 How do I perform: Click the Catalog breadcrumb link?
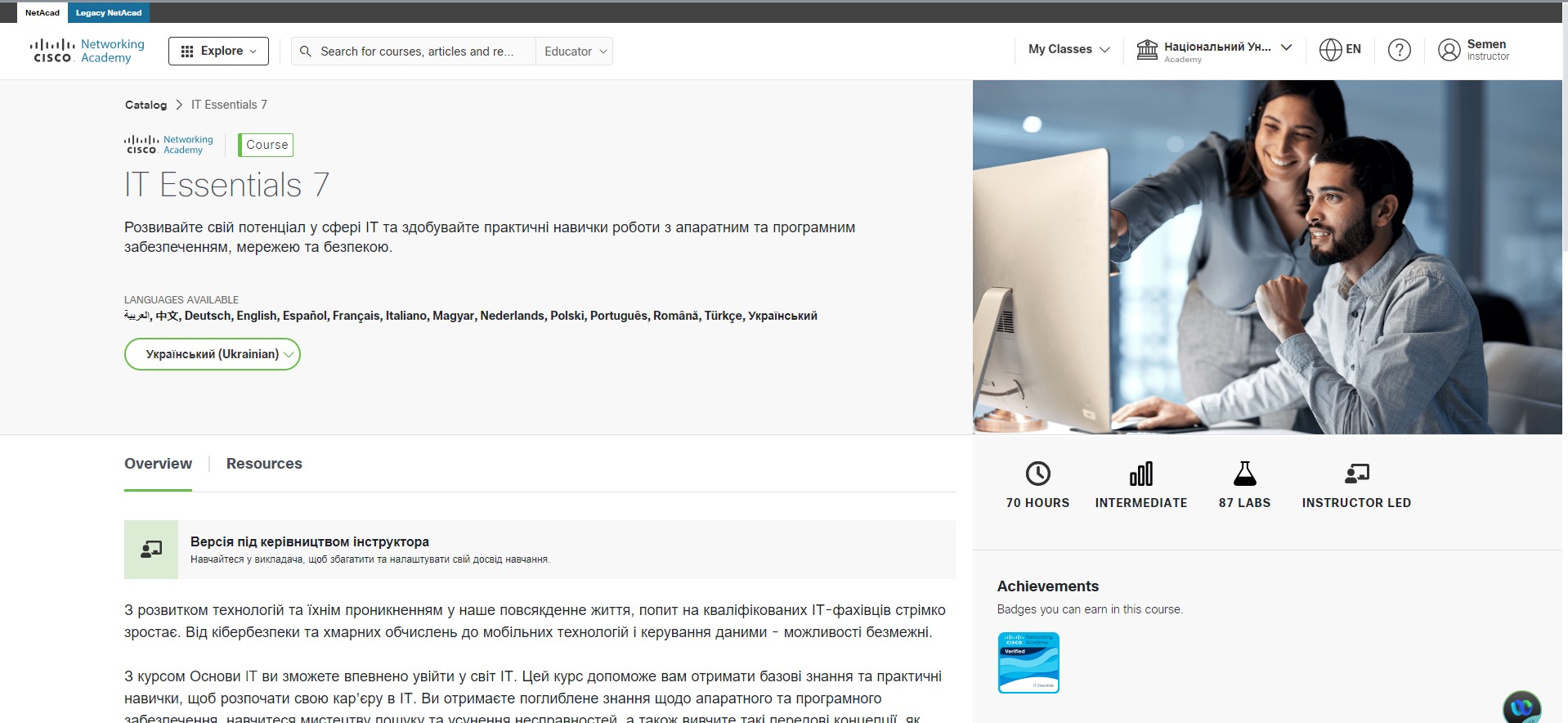pos(146,105)
